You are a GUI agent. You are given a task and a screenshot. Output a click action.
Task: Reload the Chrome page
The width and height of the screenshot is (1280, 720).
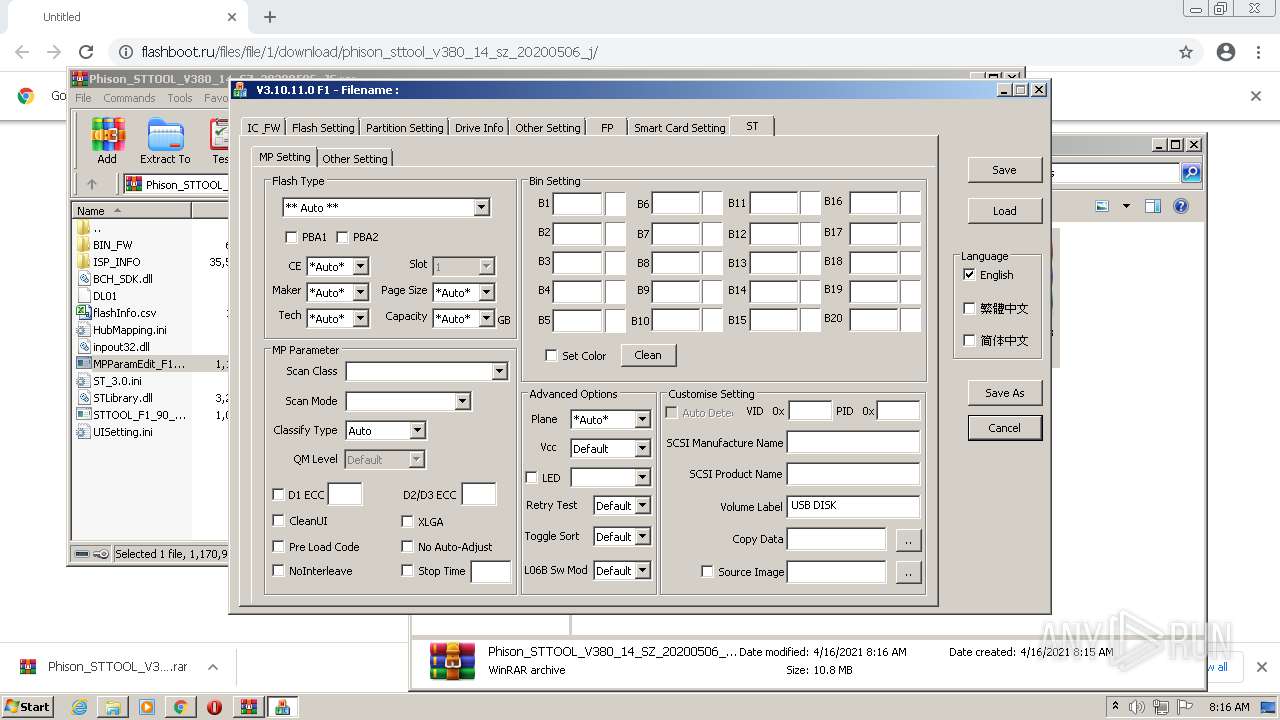86,52
